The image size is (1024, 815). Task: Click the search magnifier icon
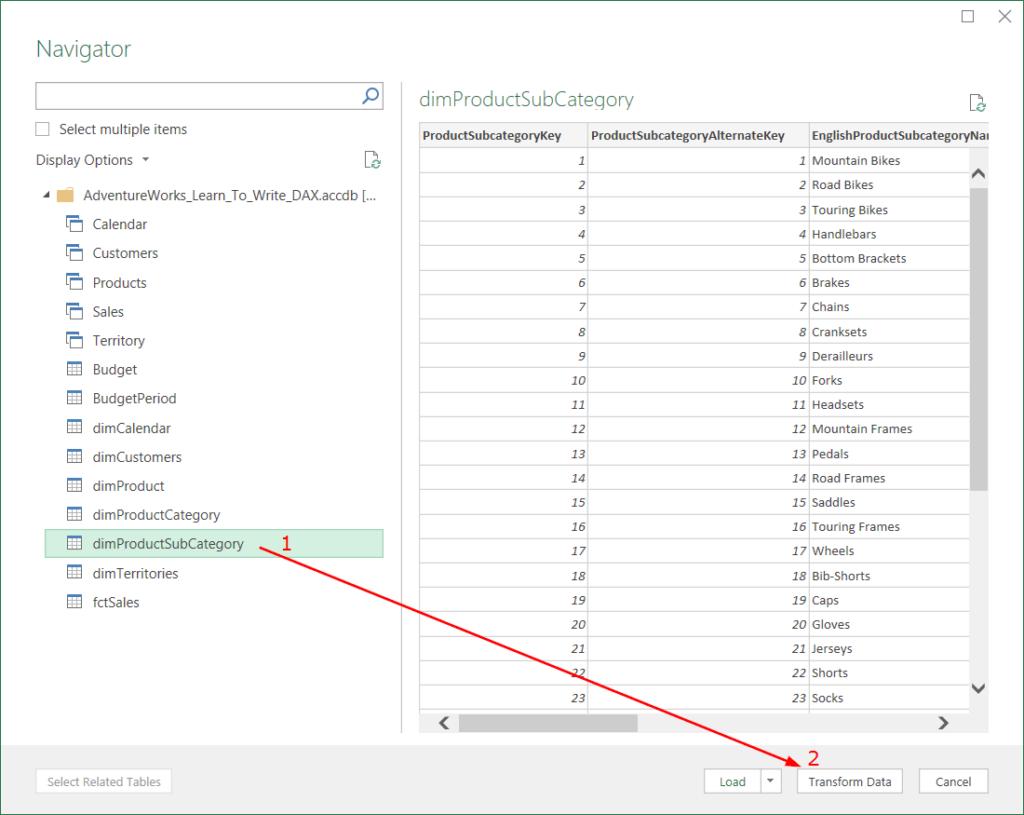pyautogui.click(x=370, y=96)
